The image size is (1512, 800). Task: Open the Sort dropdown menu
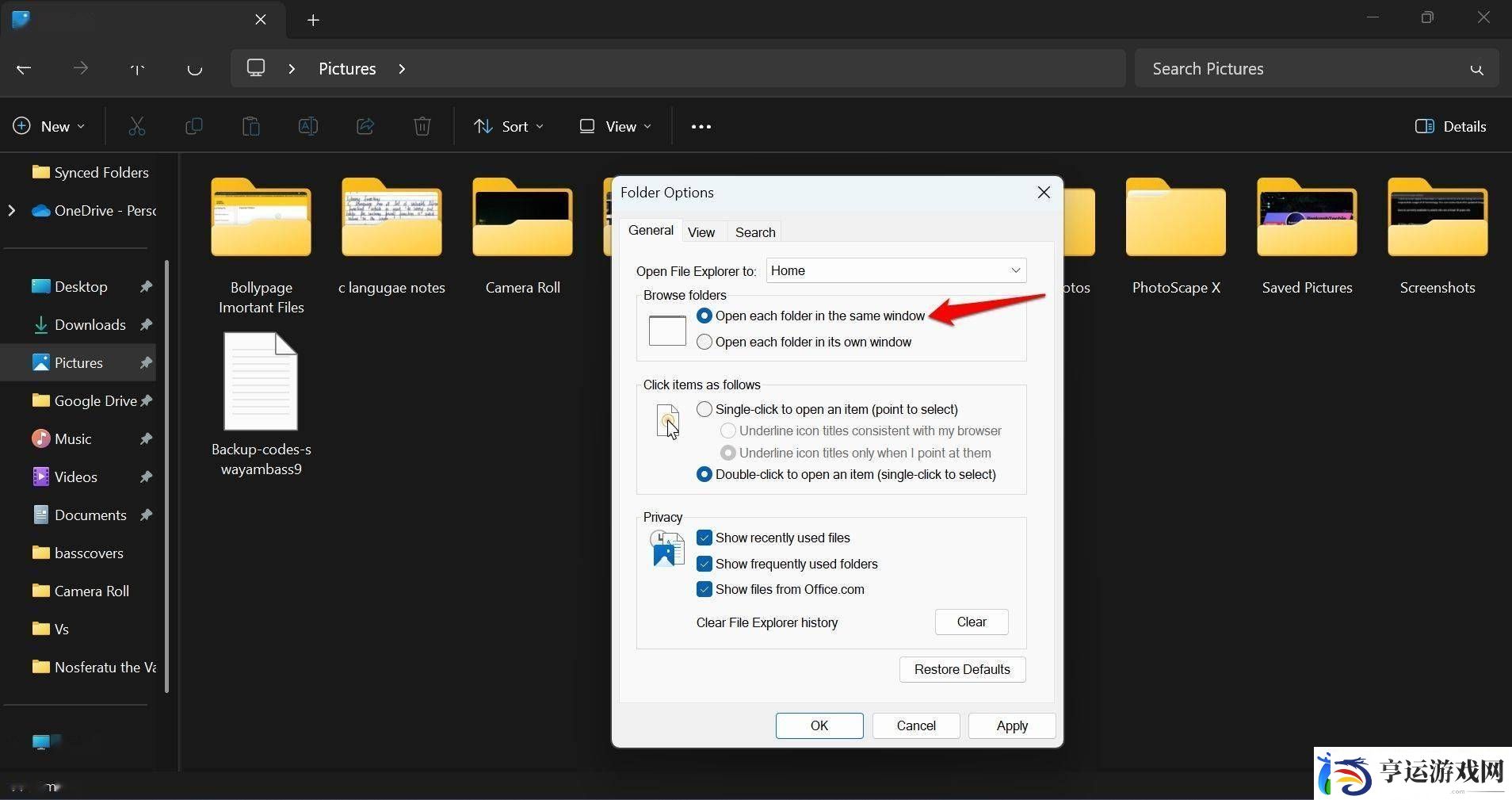coord(509,126)
